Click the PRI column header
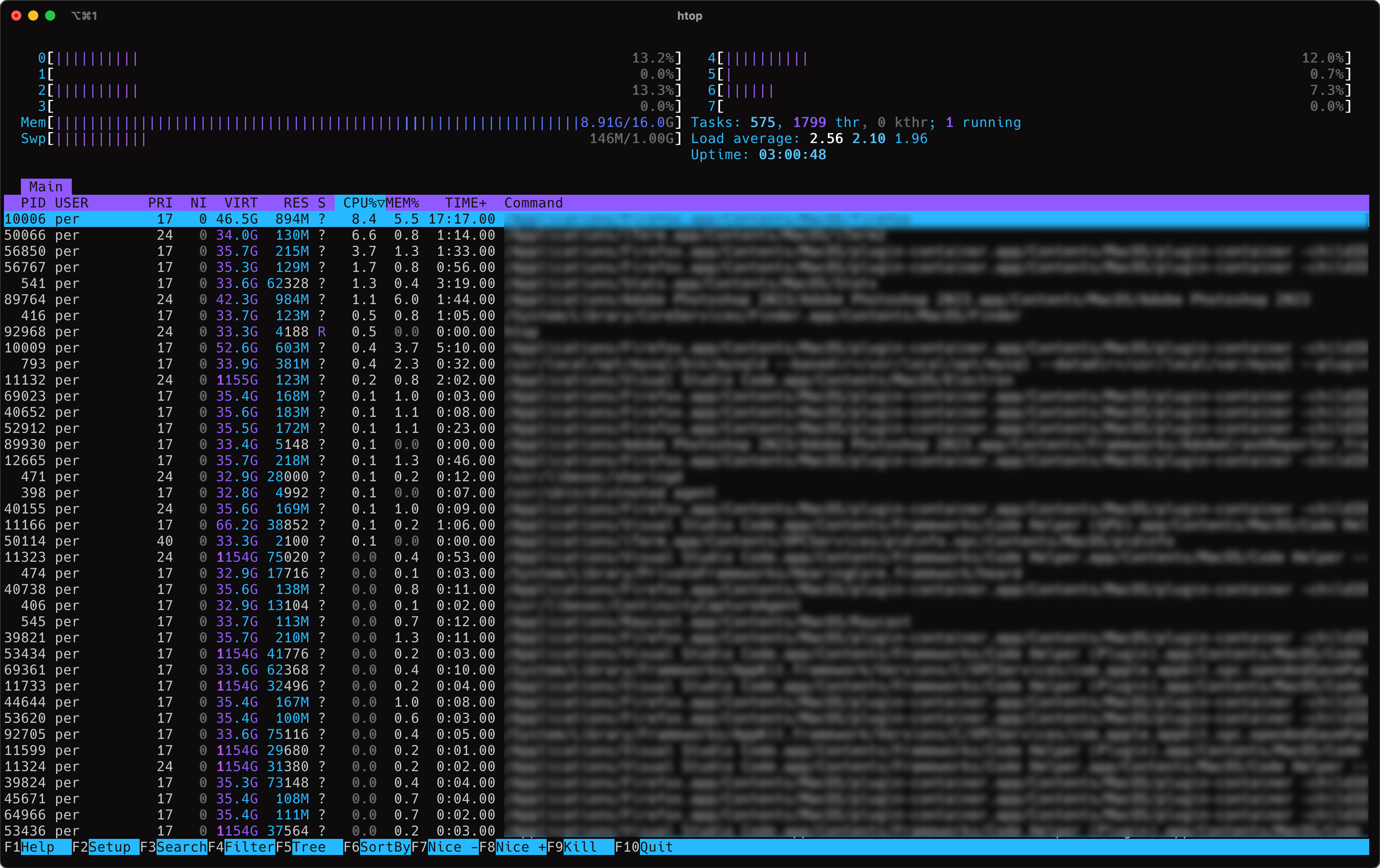This screenshot has width=1380, height=868. coord(161,203)
